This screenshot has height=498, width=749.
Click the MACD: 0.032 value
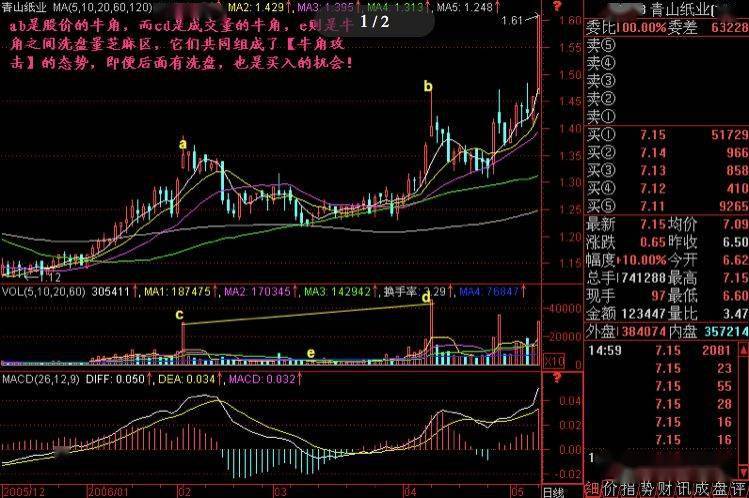[262, 379]
